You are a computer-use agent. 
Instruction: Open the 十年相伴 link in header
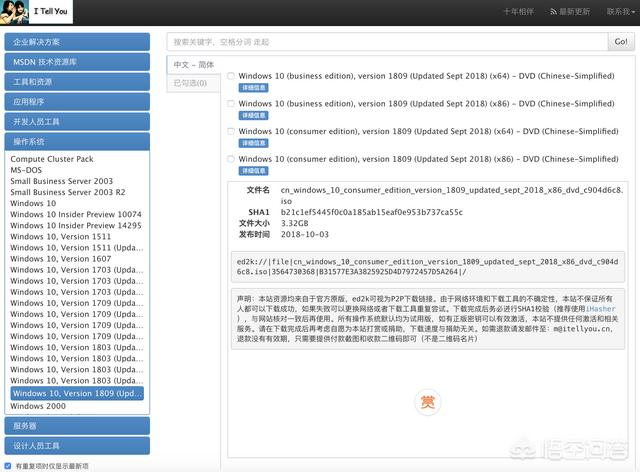point(518,12)
